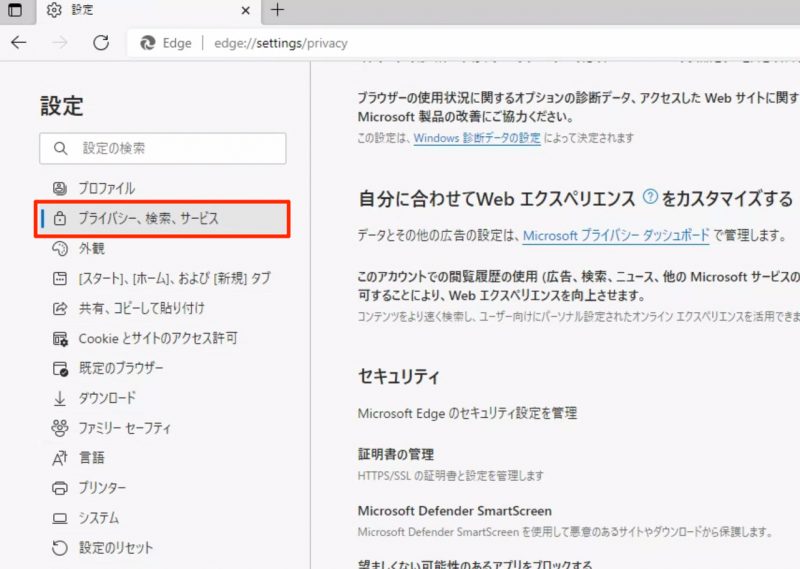
Task: Click the edge://settings/privacy address field
Action: (281, 43)
